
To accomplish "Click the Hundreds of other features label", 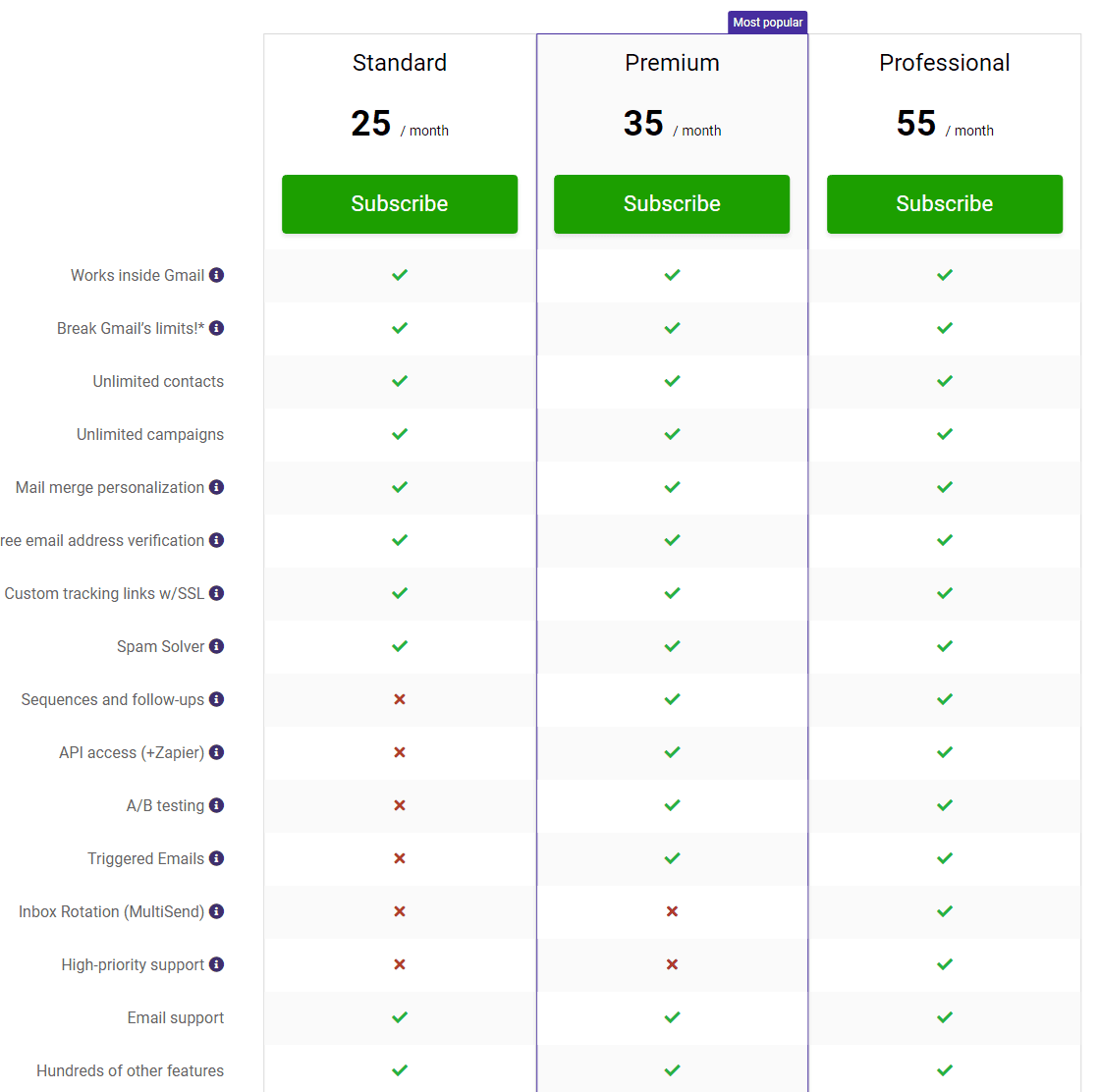I will [x=130, y=1070].
